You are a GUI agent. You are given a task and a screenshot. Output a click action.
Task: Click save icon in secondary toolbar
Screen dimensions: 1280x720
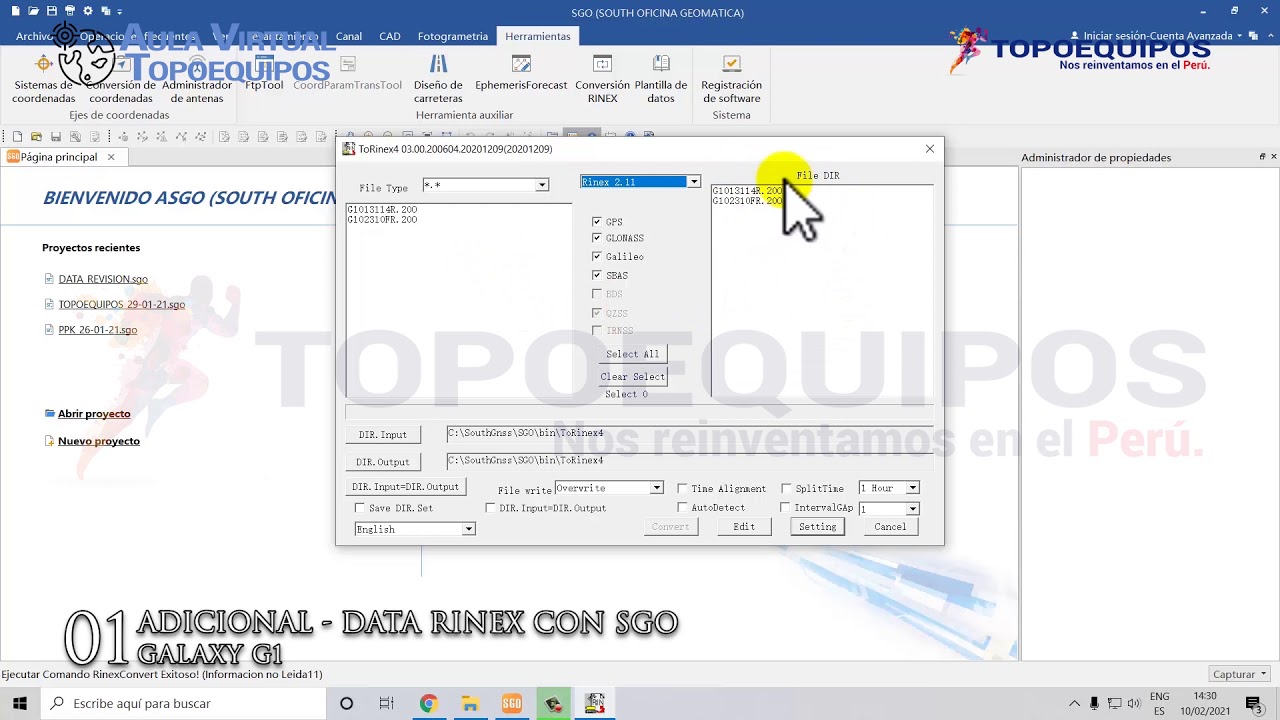coord(56,137)
